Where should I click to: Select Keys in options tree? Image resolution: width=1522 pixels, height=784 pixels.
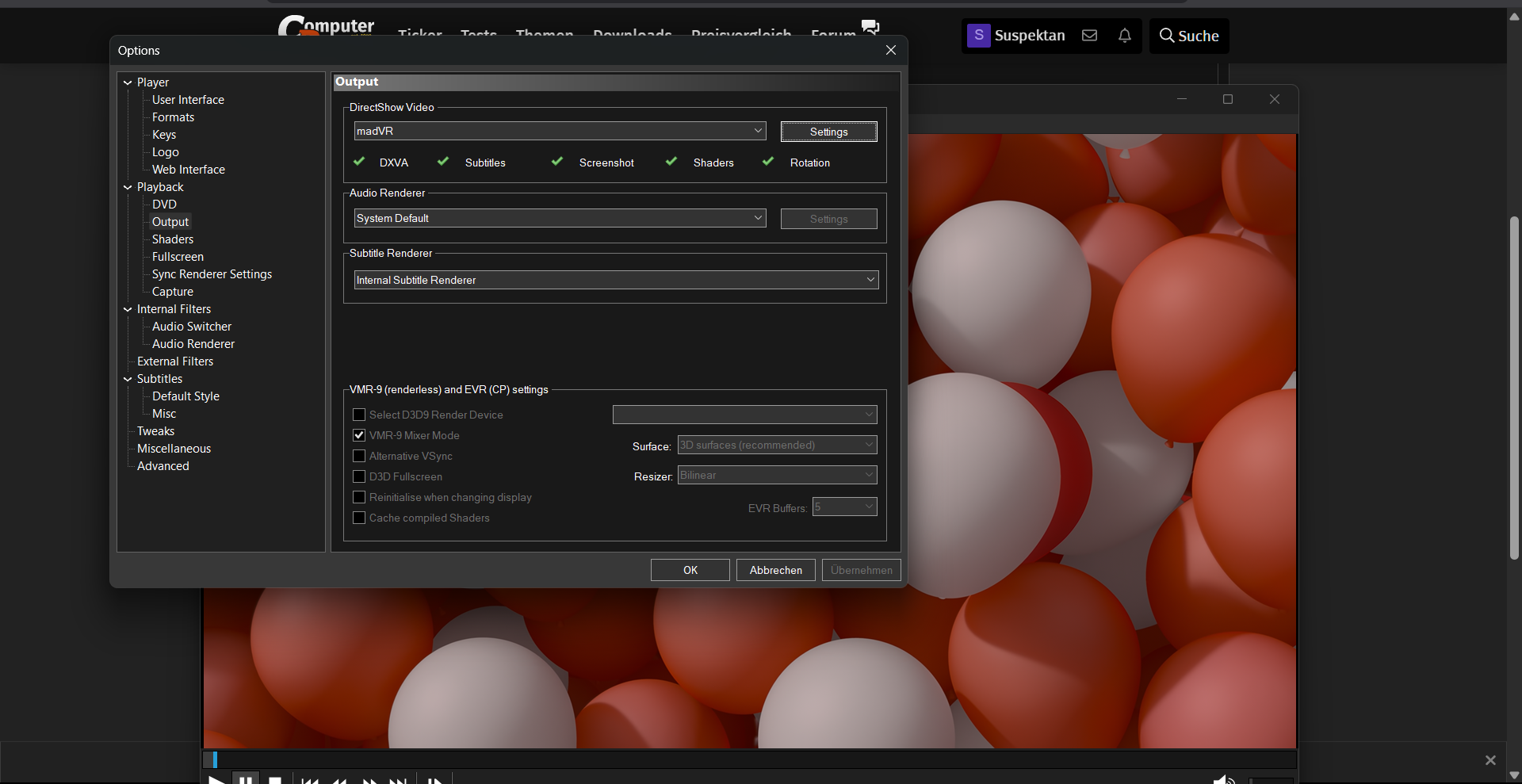coord(164,135)
